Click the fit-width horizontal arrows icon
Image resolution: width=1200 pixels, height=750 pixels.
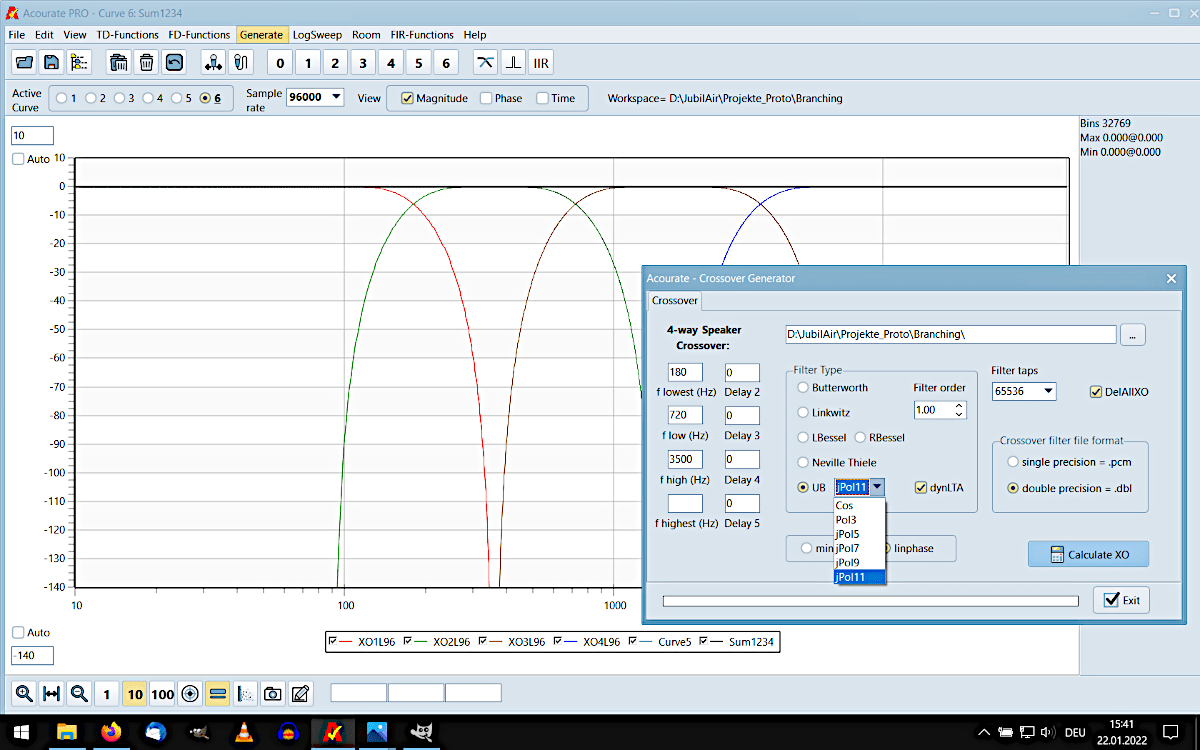[52, 693]
